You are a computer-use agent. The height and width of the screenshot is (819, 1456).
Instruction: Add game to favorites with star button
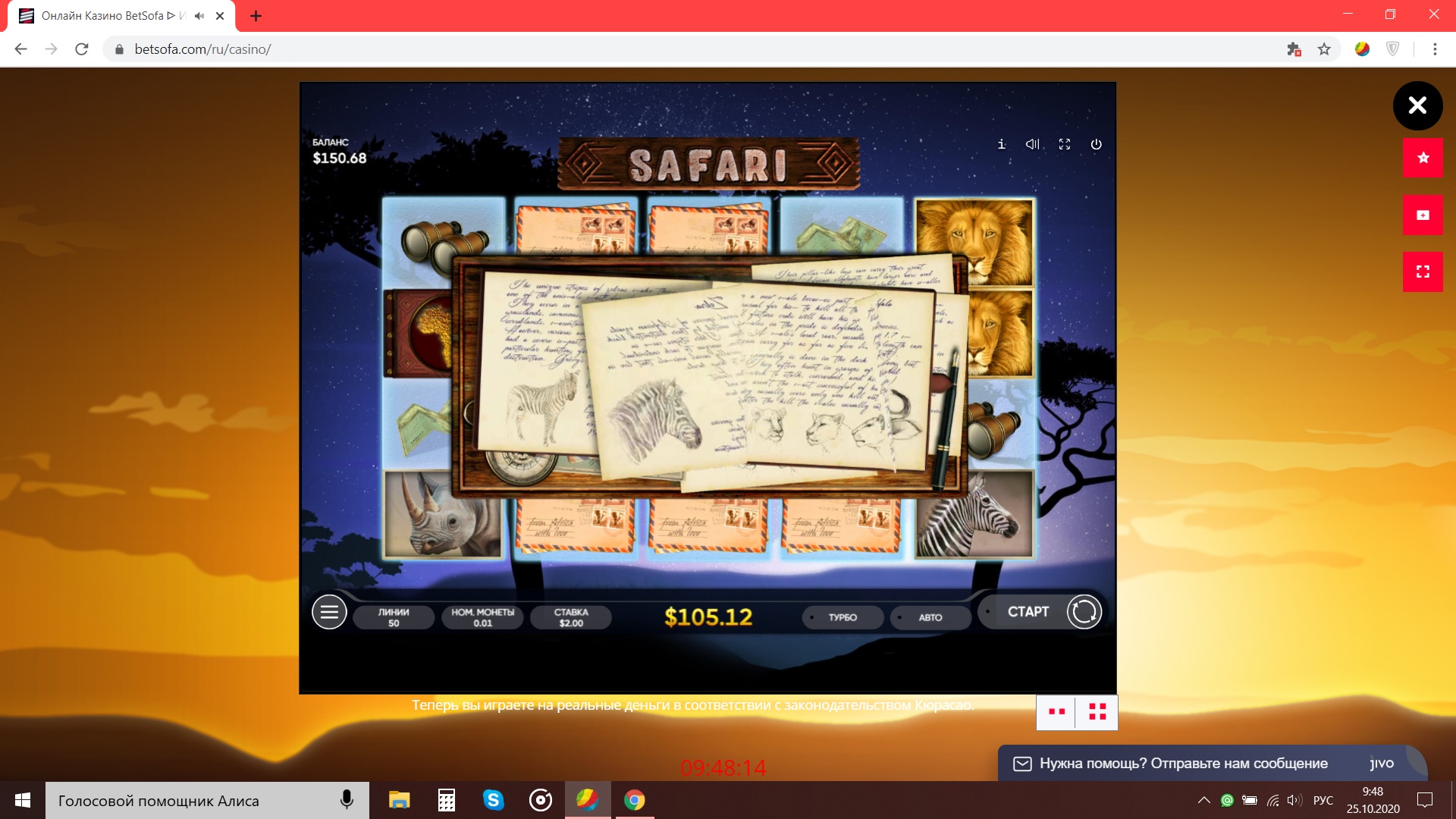click(1423, 158)
